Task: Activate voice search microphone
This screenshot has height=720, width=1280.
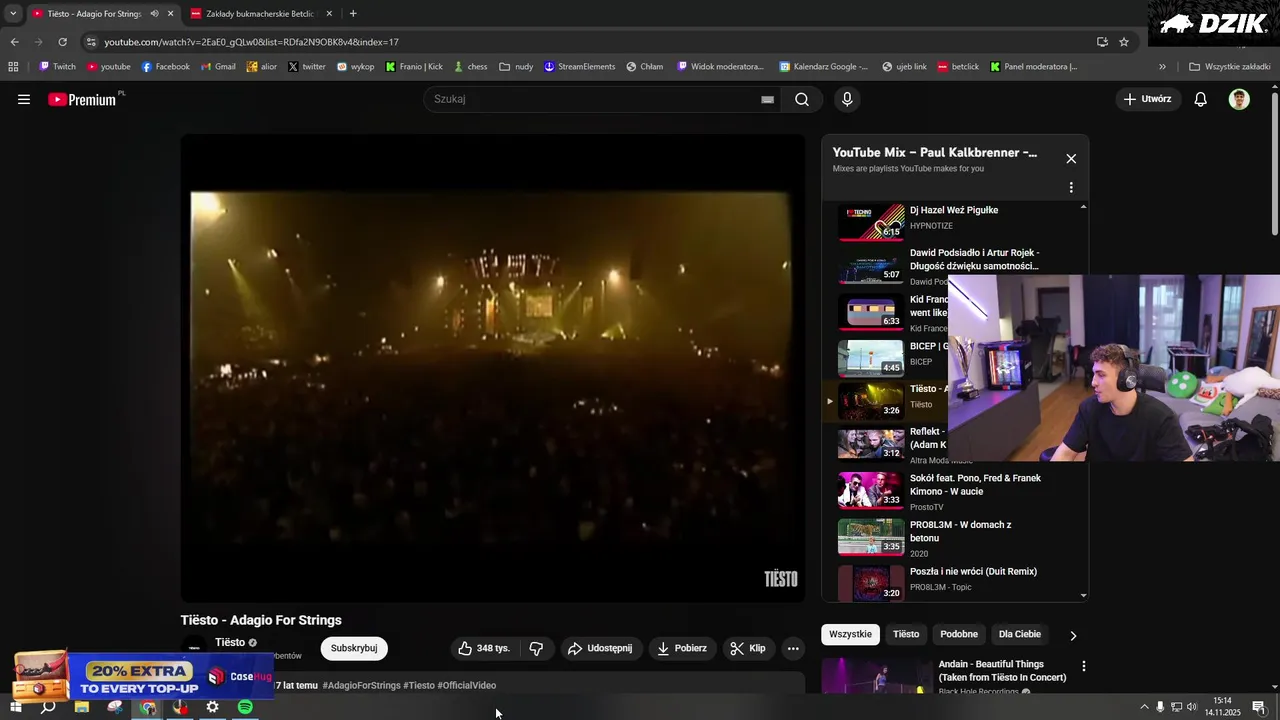Action: [847, 99]
